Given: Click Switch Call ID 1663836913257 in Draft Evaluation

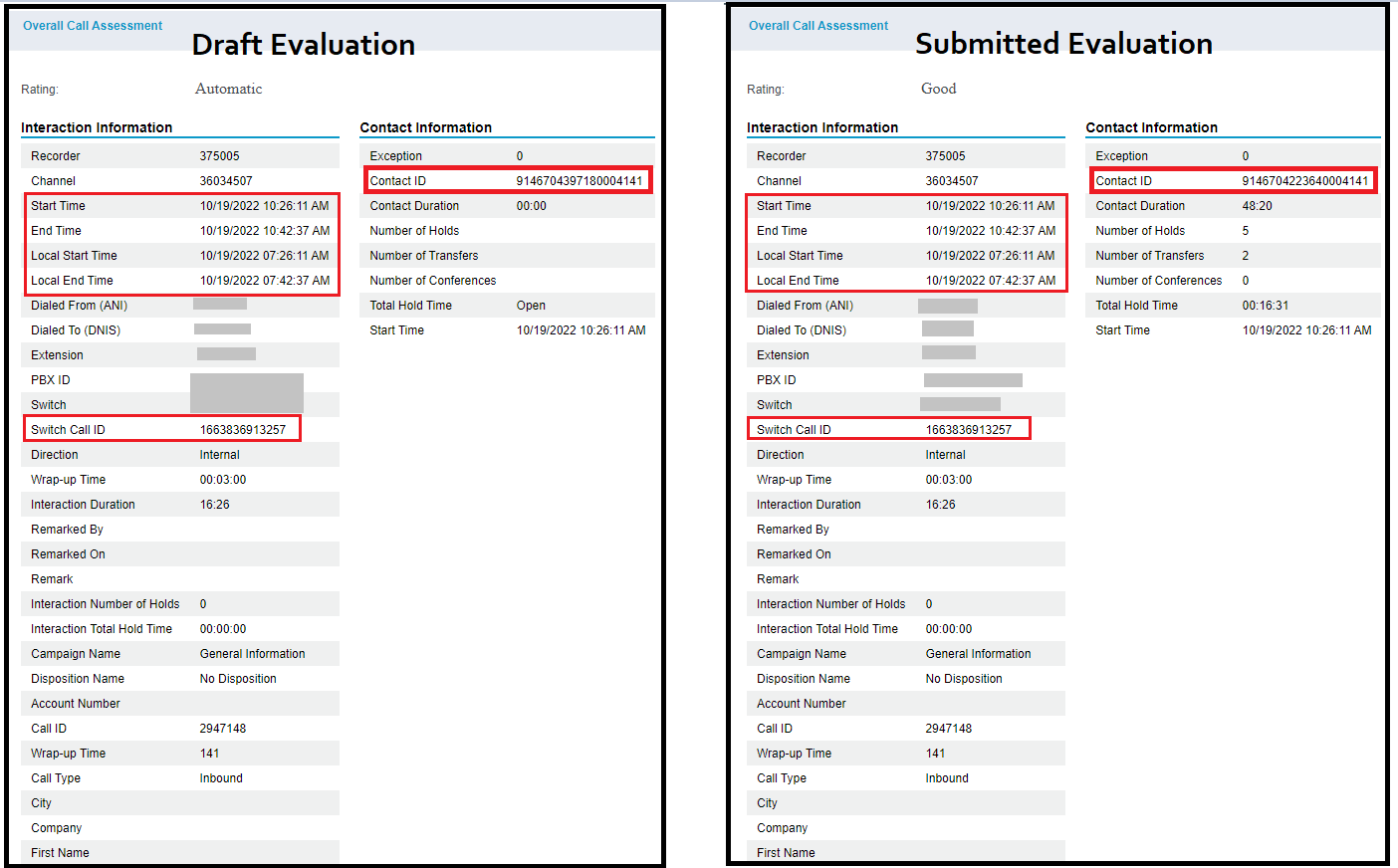Looking at the screenshot, I should coord(243,430).
